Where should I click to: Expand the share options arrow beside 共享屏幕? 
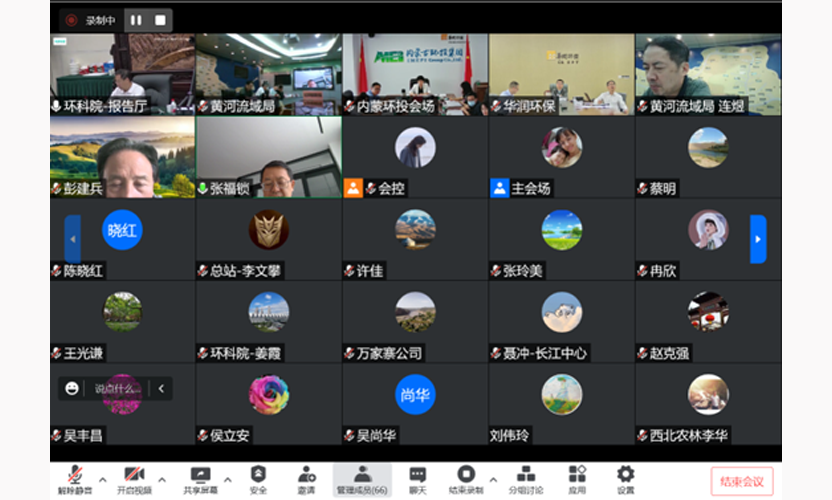click(227, 478)
